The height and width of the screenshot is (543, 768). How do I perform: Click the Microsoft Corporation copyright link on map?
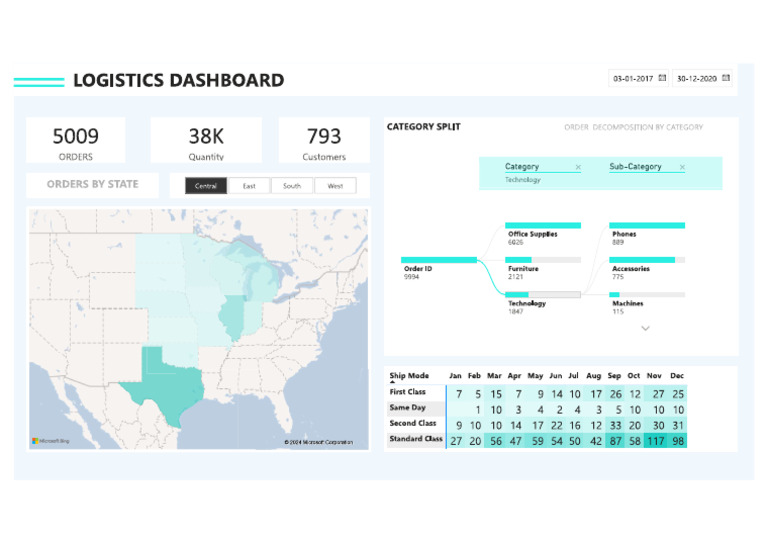click(x=318, y=442)
